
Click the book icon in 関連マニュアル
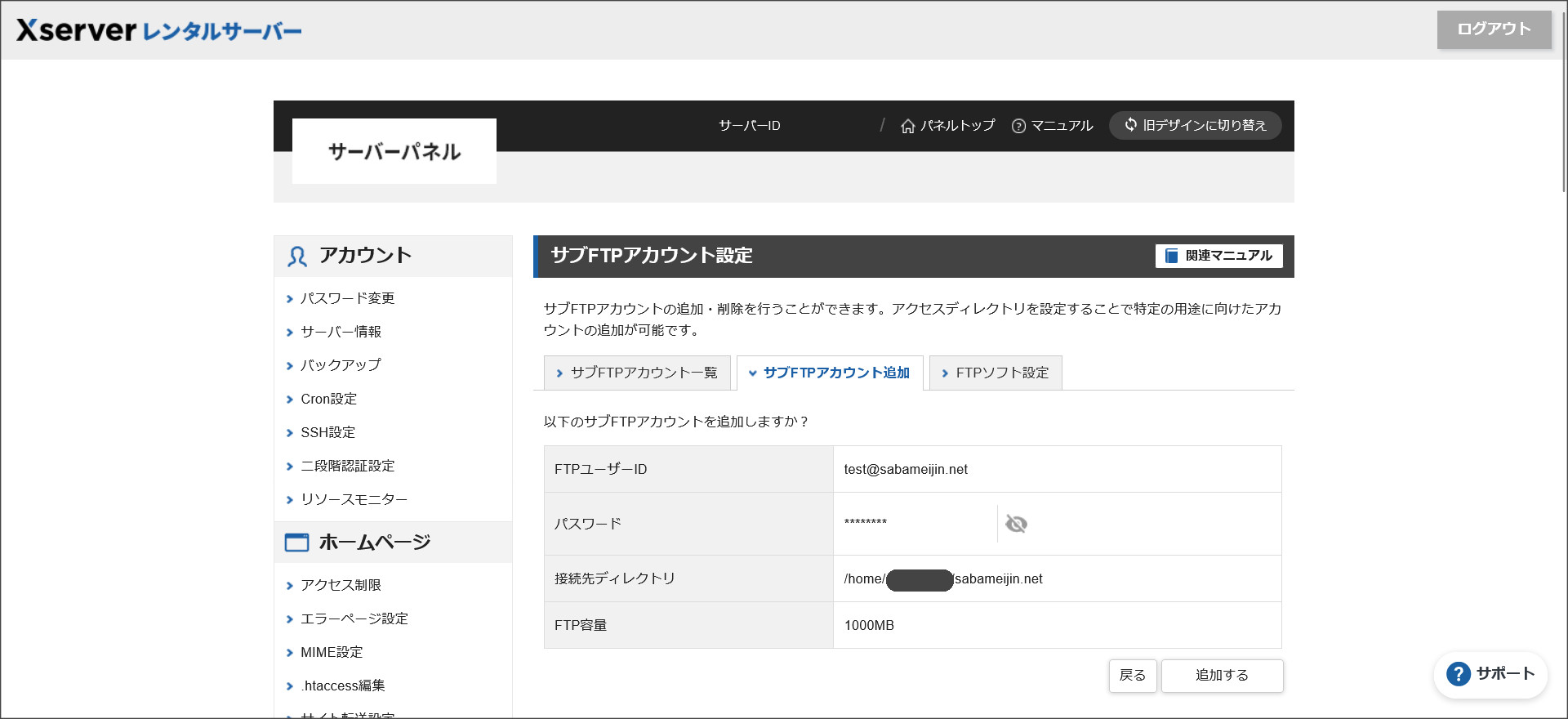point(1171,256)
